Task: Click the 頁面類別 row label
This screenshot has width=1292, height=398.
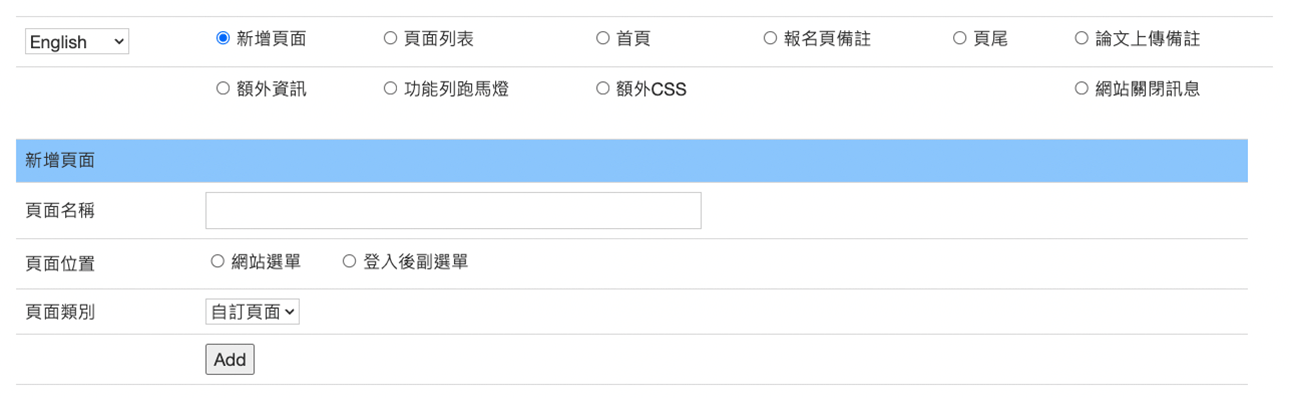Action: tap(60, 312)
